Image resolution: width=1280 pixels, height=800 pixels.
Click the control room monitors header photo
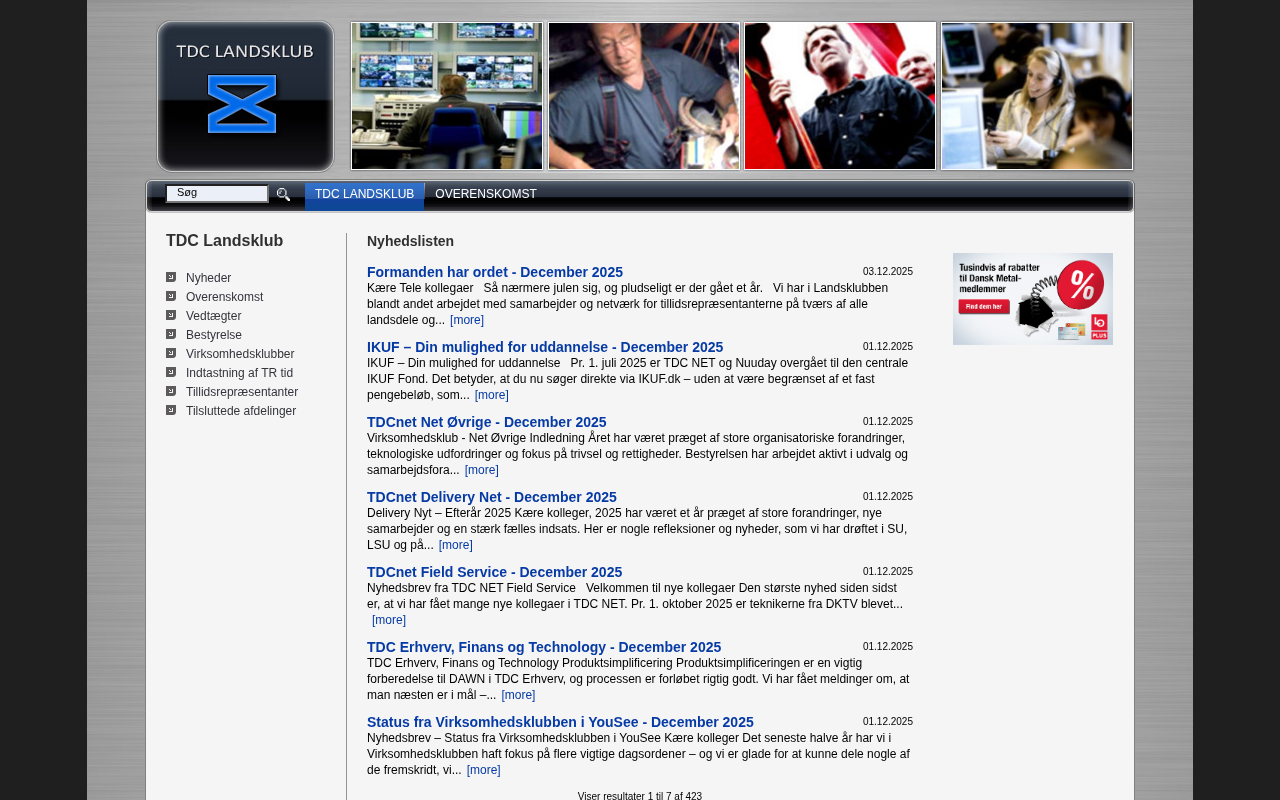click(447, 96)
